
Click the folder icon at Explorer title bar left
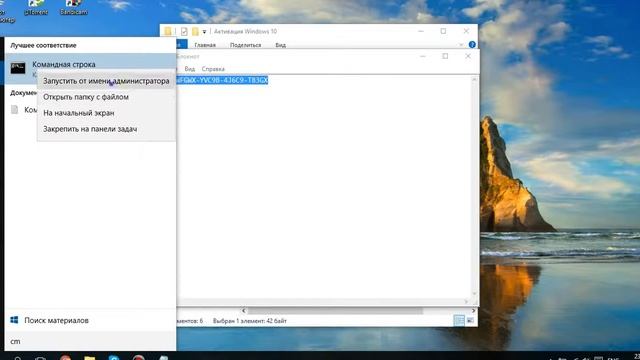(x=168, y=31)
